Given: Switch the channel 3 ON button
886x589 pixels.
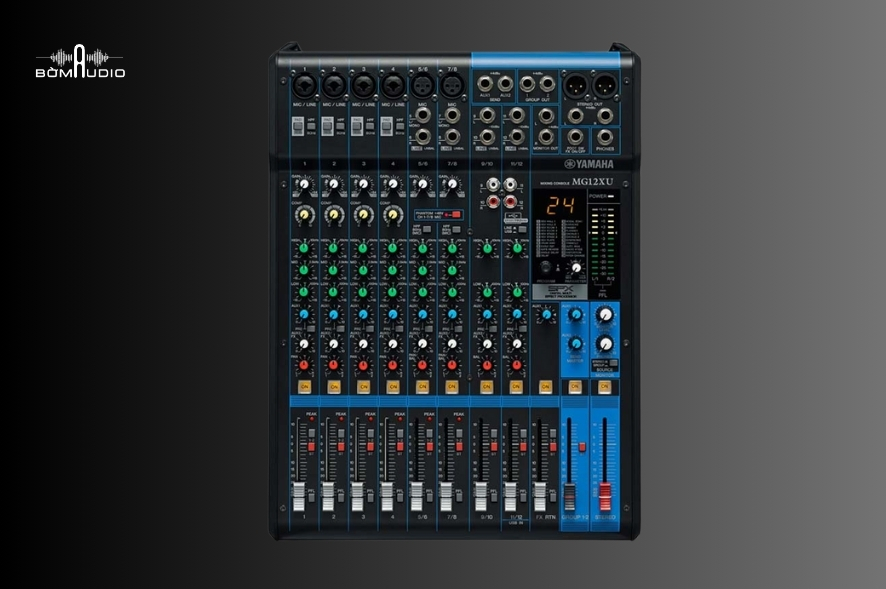Looking at the screenshot, I should [x=363, y=387].
